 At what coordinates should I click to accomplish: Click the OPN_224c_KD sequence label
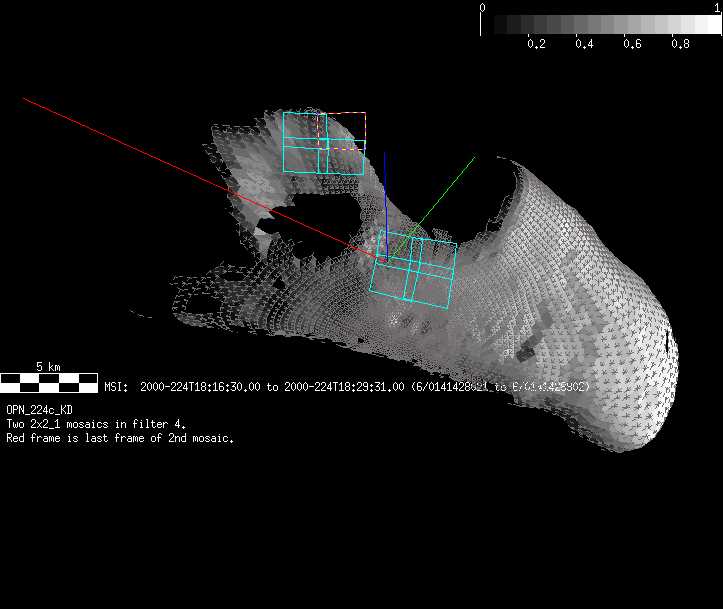click(39, 410)
